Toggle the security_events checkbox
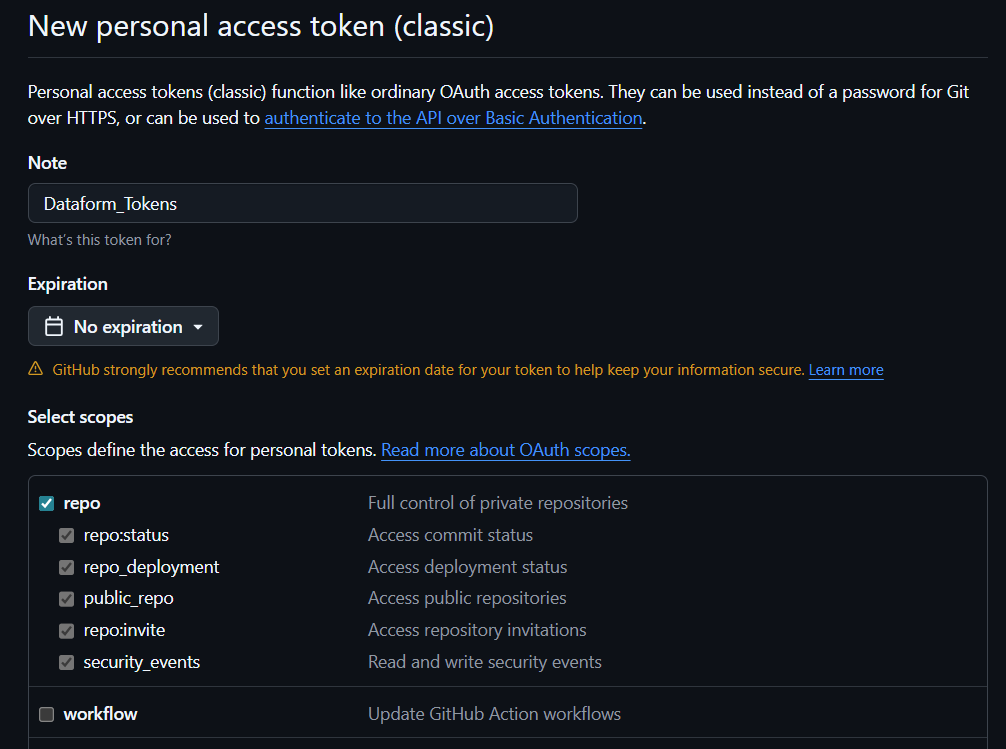 67,663
